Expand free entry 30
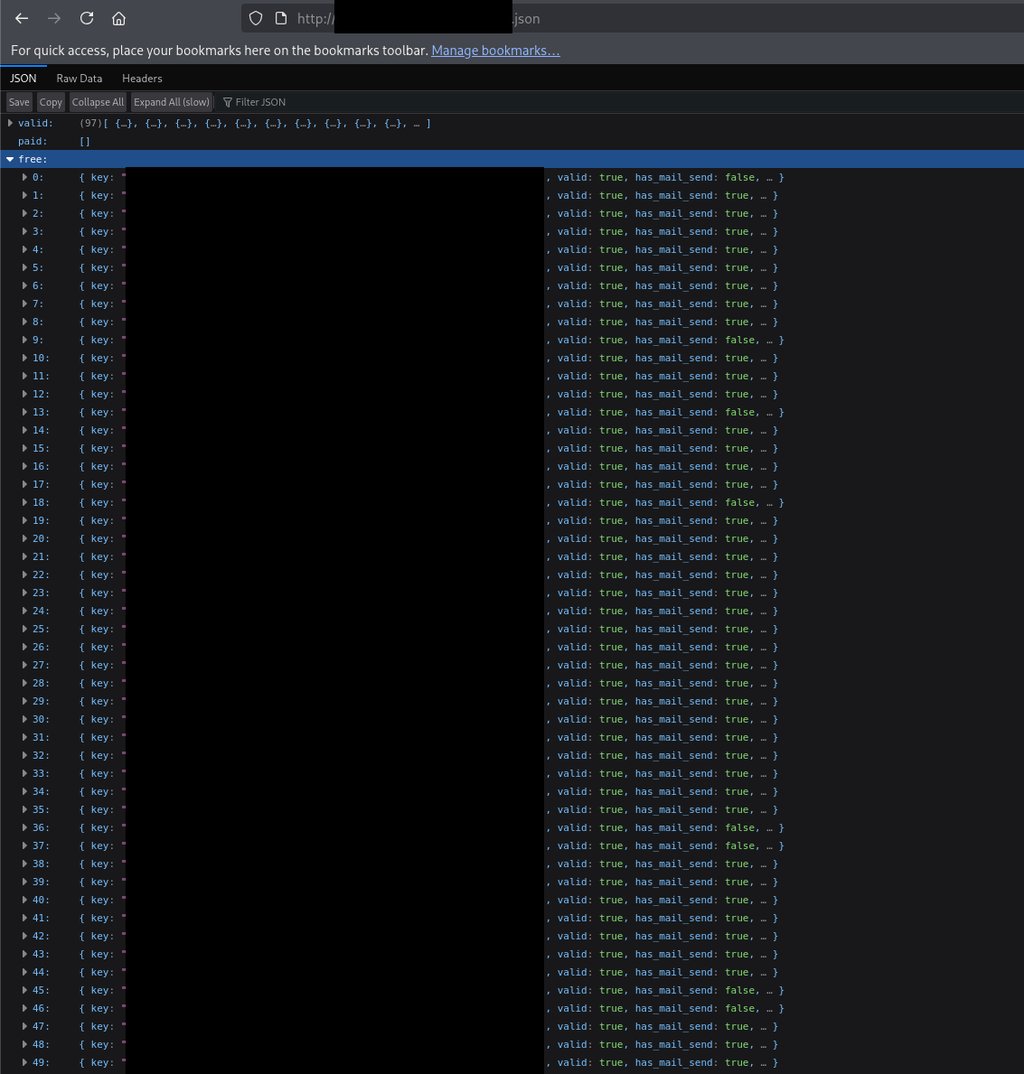This screenshot has height=1074, width=1024. point(25,719)
